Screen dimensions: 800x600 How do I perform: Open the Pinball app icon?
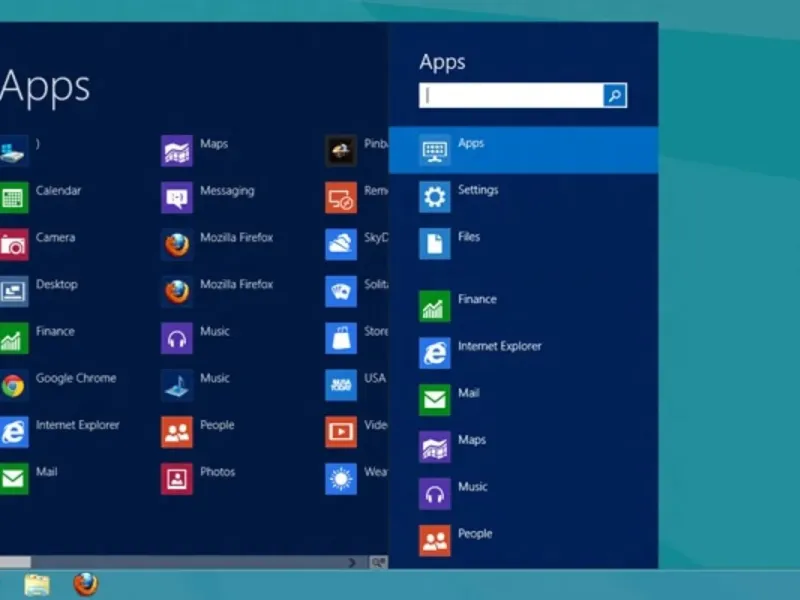(341, 151)
